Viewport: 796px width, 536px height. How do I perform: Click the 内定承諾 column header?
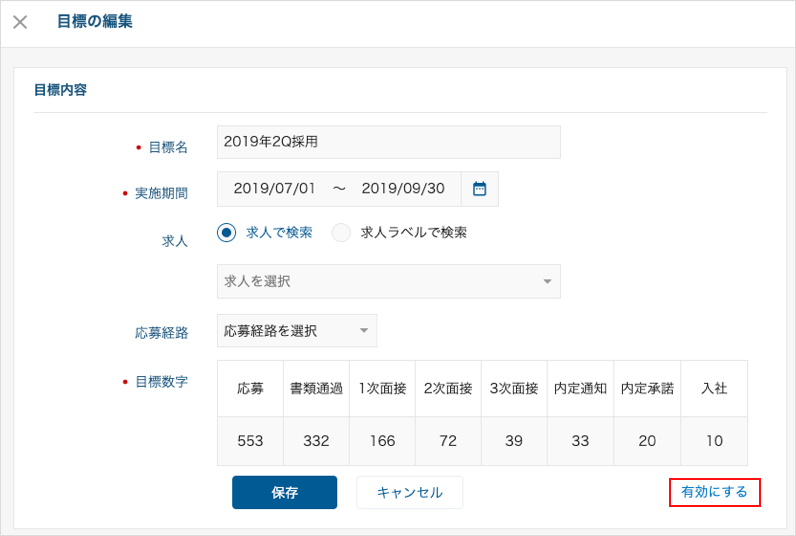pos(647,389)
